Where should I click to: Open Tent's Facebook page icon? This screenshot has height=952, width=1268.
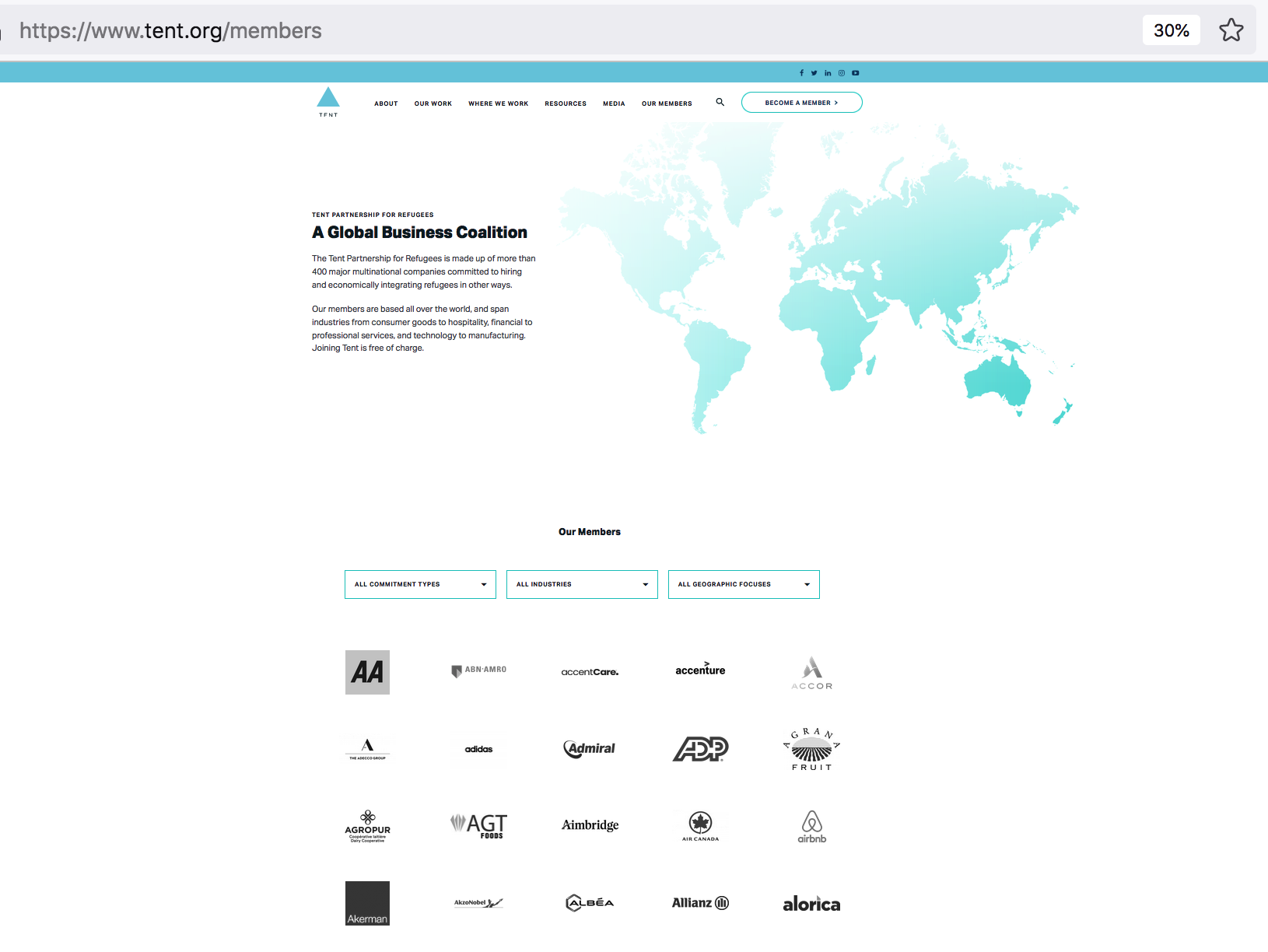tap(801, 73)
